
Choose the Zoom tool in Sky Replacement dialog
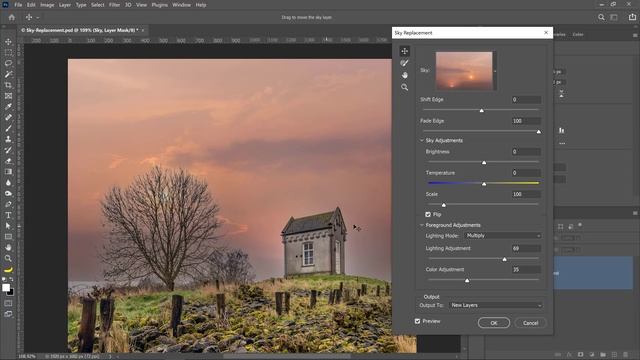[404, 87]
